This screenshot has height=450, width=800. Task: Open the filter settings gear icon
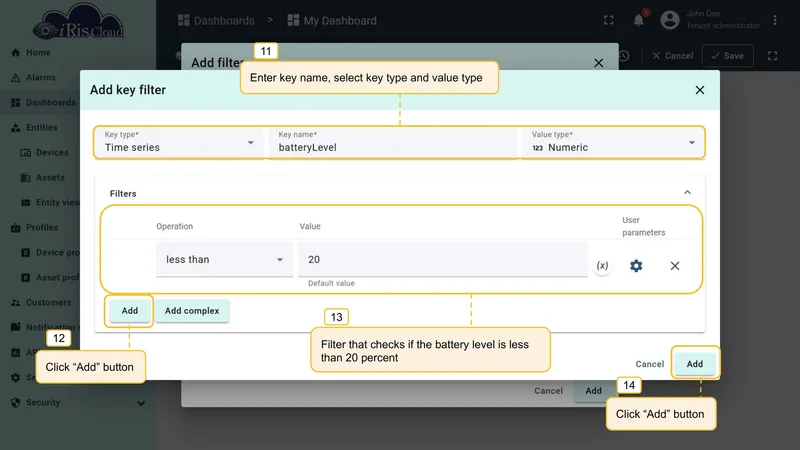636,266
